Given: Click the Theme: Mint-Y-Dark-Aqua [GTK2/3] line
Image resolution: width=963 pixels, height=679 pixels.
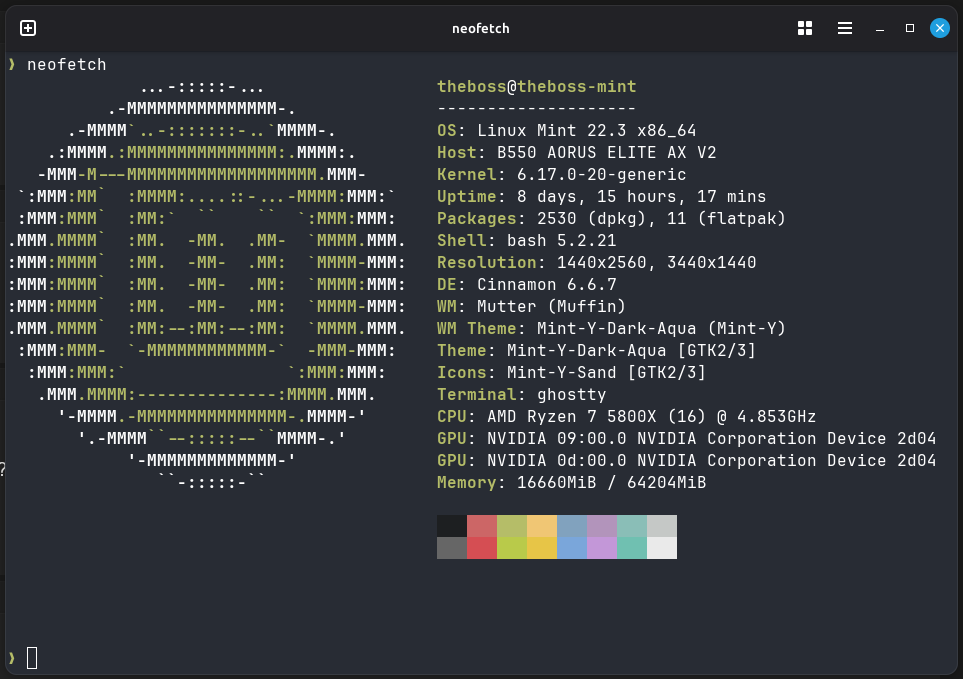Looking at the screenshot, I should point(596,351).
